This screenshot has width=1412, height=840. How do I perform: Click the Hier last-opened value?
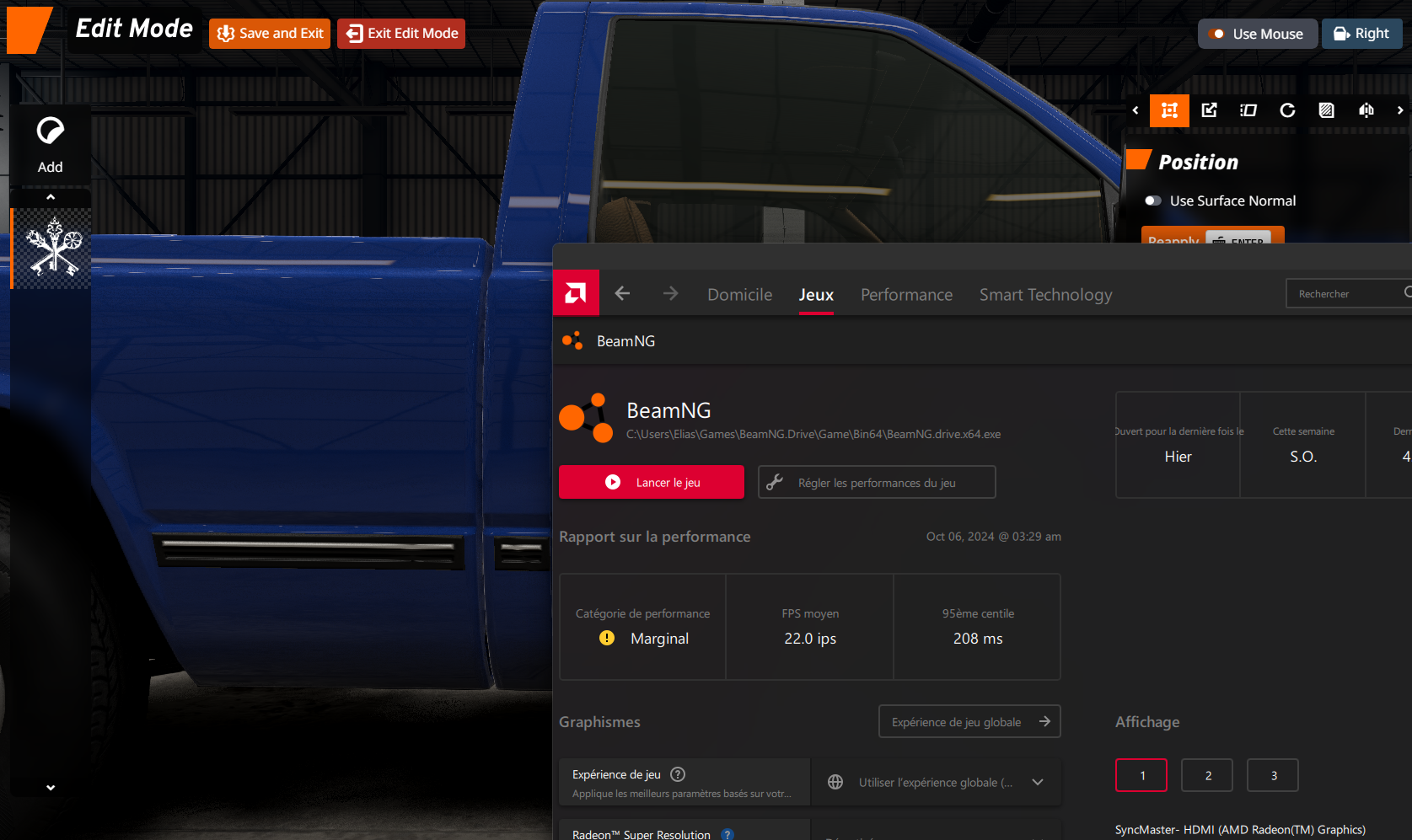1178,457
